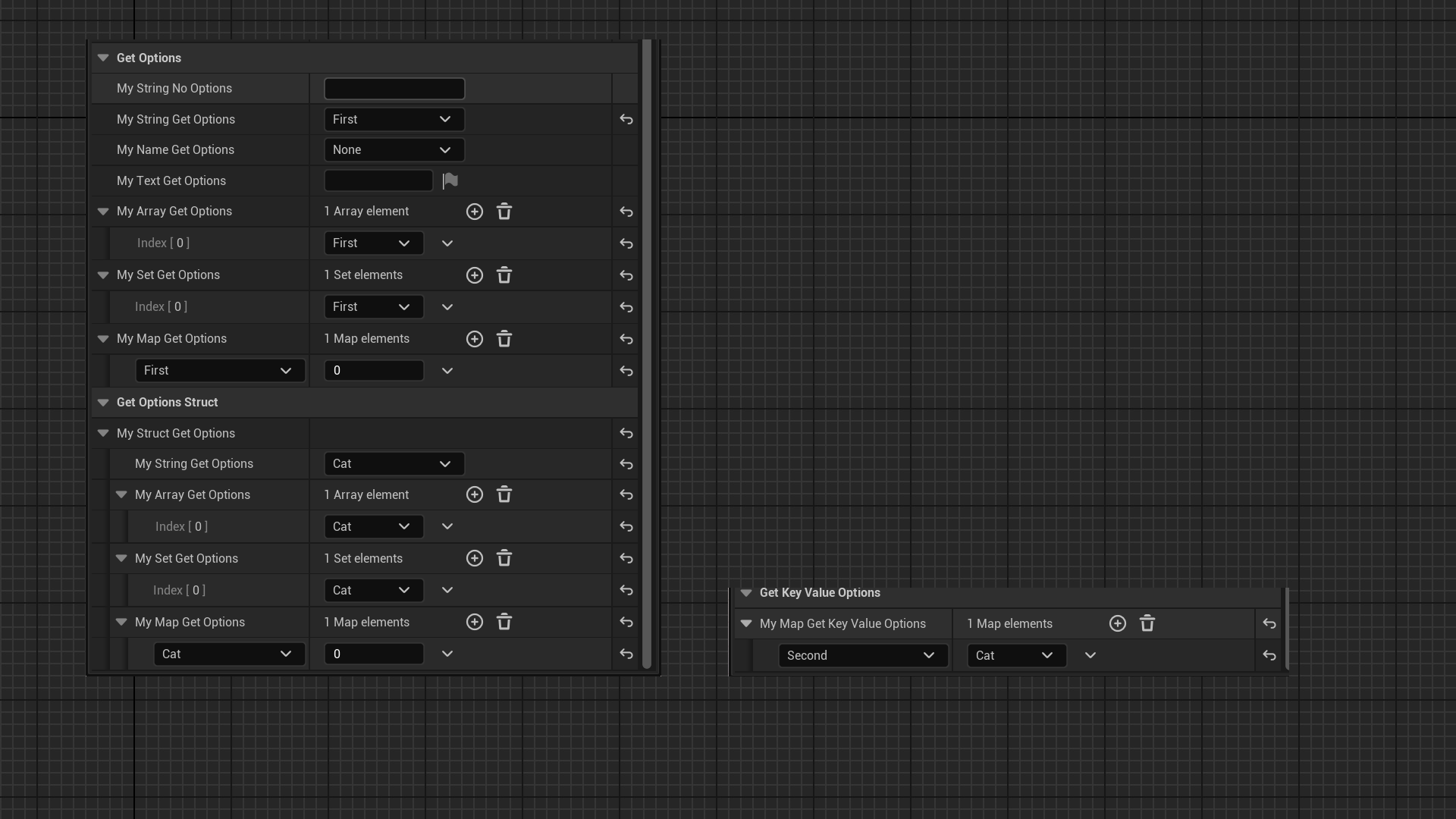This screenshot has height=819, width=1456.
Task: Click the My String No Options text field
Action: 394,89
